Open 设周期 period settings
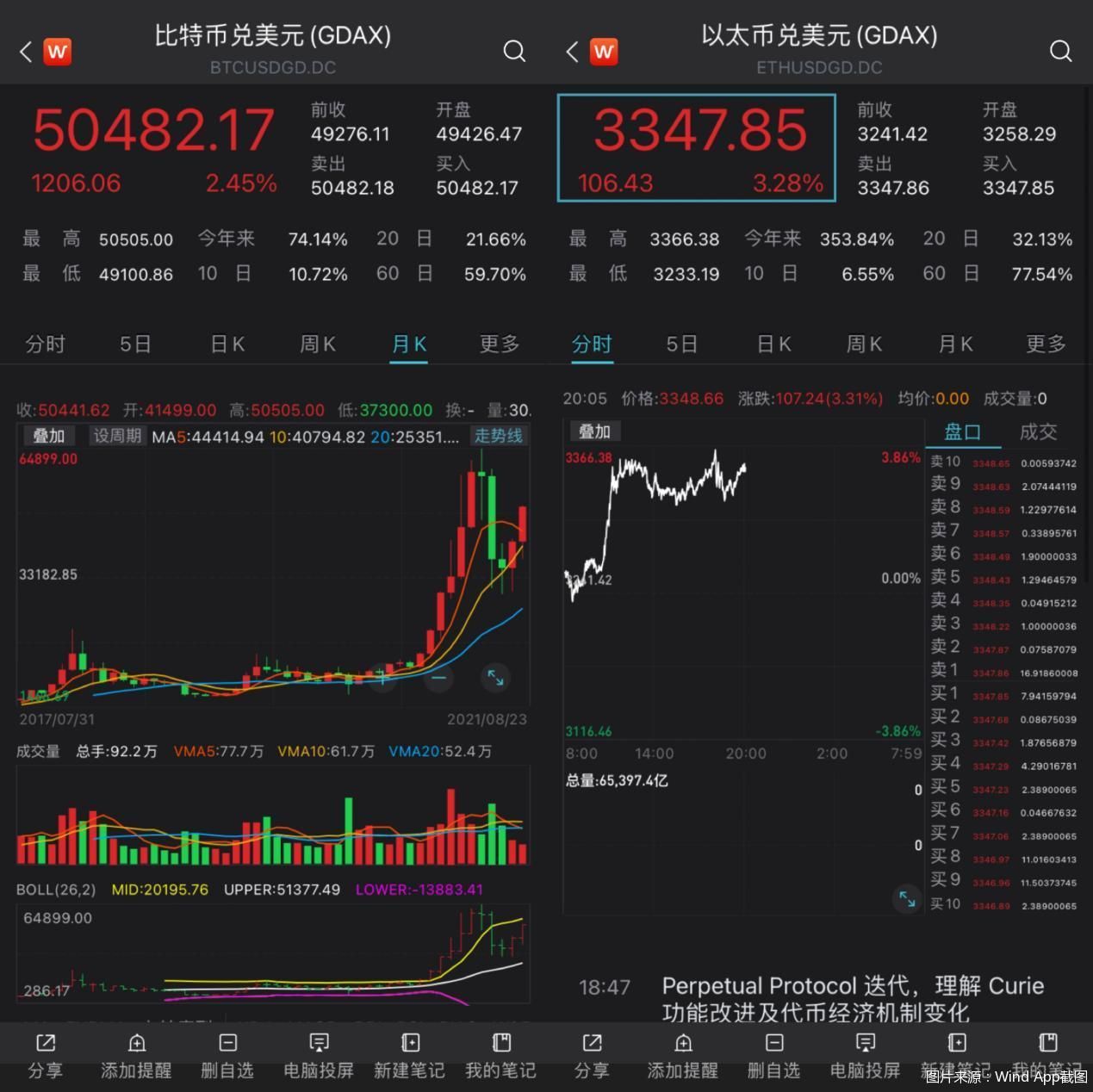1093x1092 pixels. coord(117,436)
